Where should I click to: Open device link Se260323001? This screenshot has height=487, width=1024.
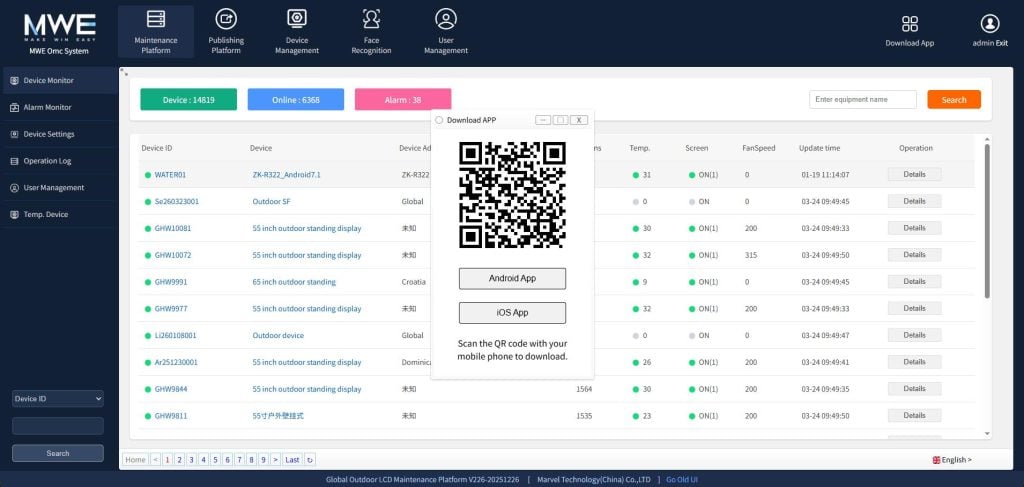click(x=176, y=202)
